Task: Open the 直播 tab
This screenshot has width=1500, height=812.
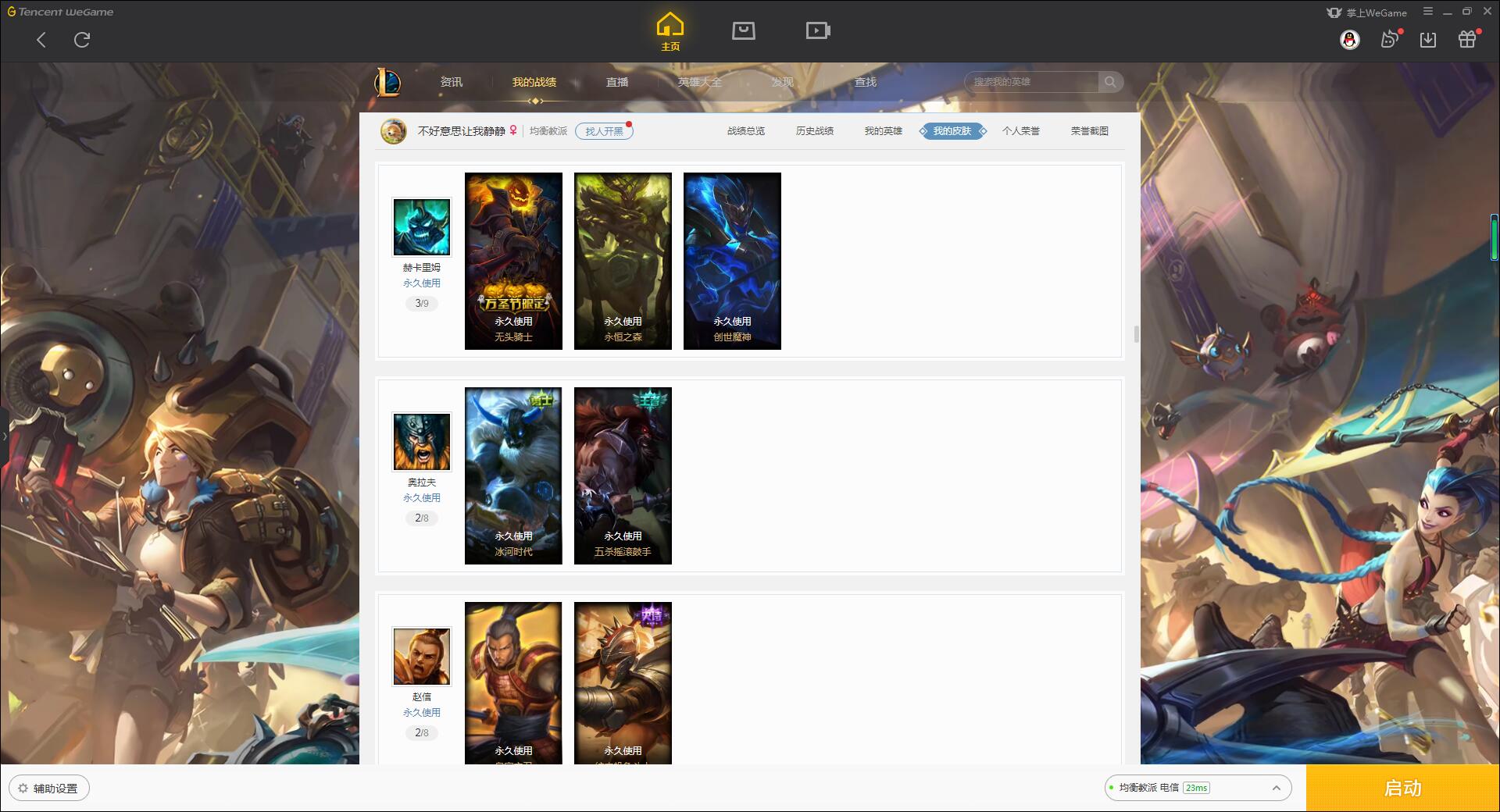Action: (x=617, y=82)
